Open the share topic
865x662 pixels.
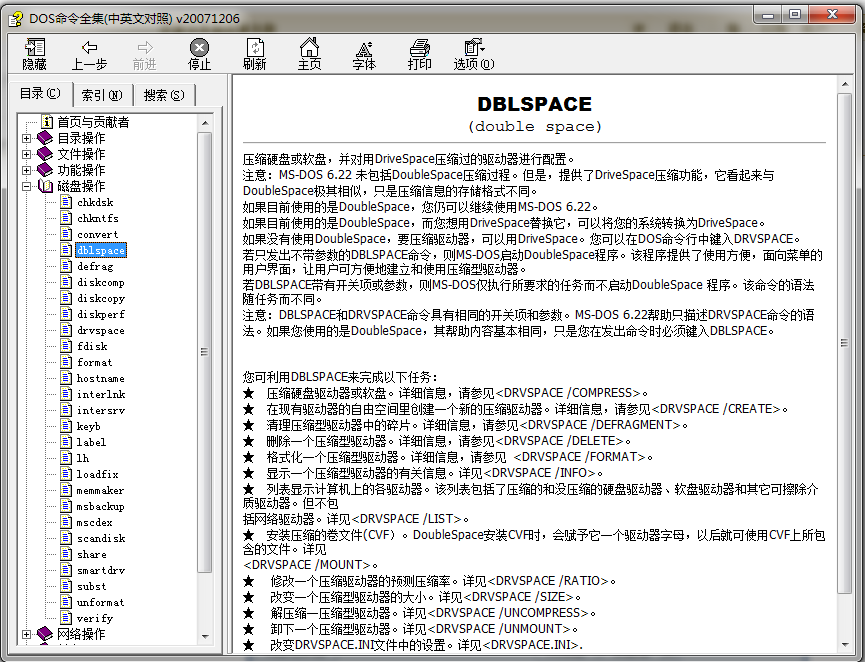point(92,554)
